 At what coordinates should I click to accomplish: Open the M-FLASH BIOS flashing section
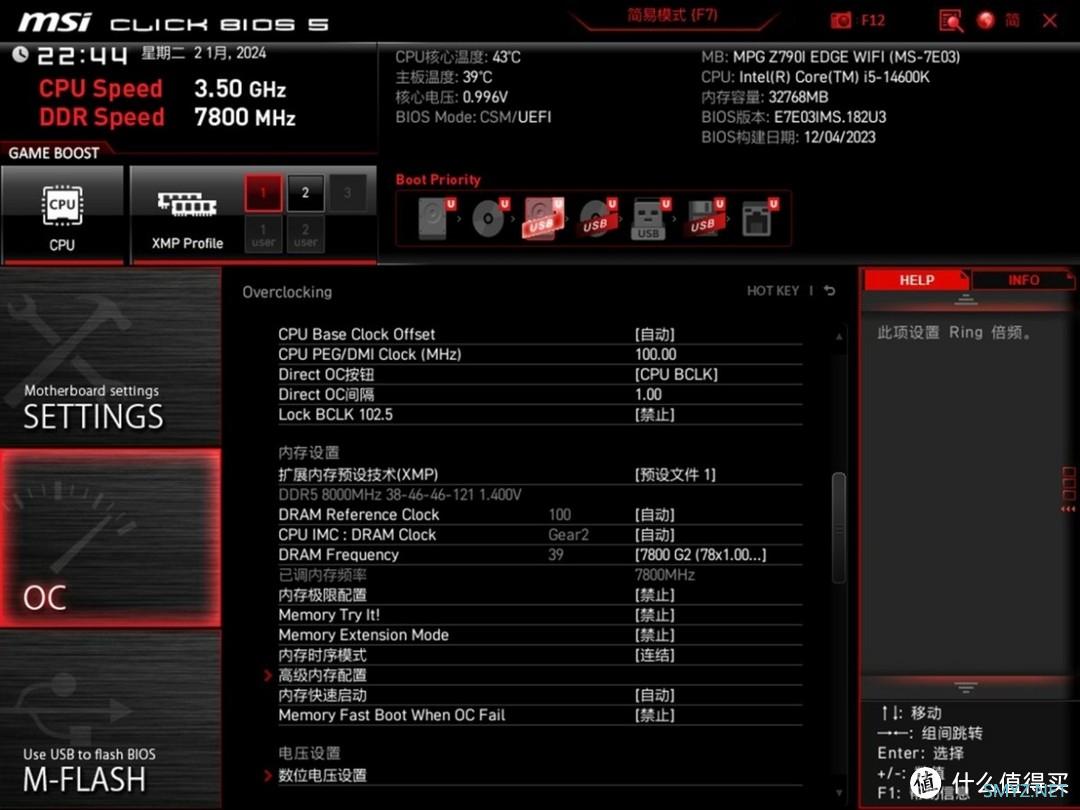click(x=110, y=719)
